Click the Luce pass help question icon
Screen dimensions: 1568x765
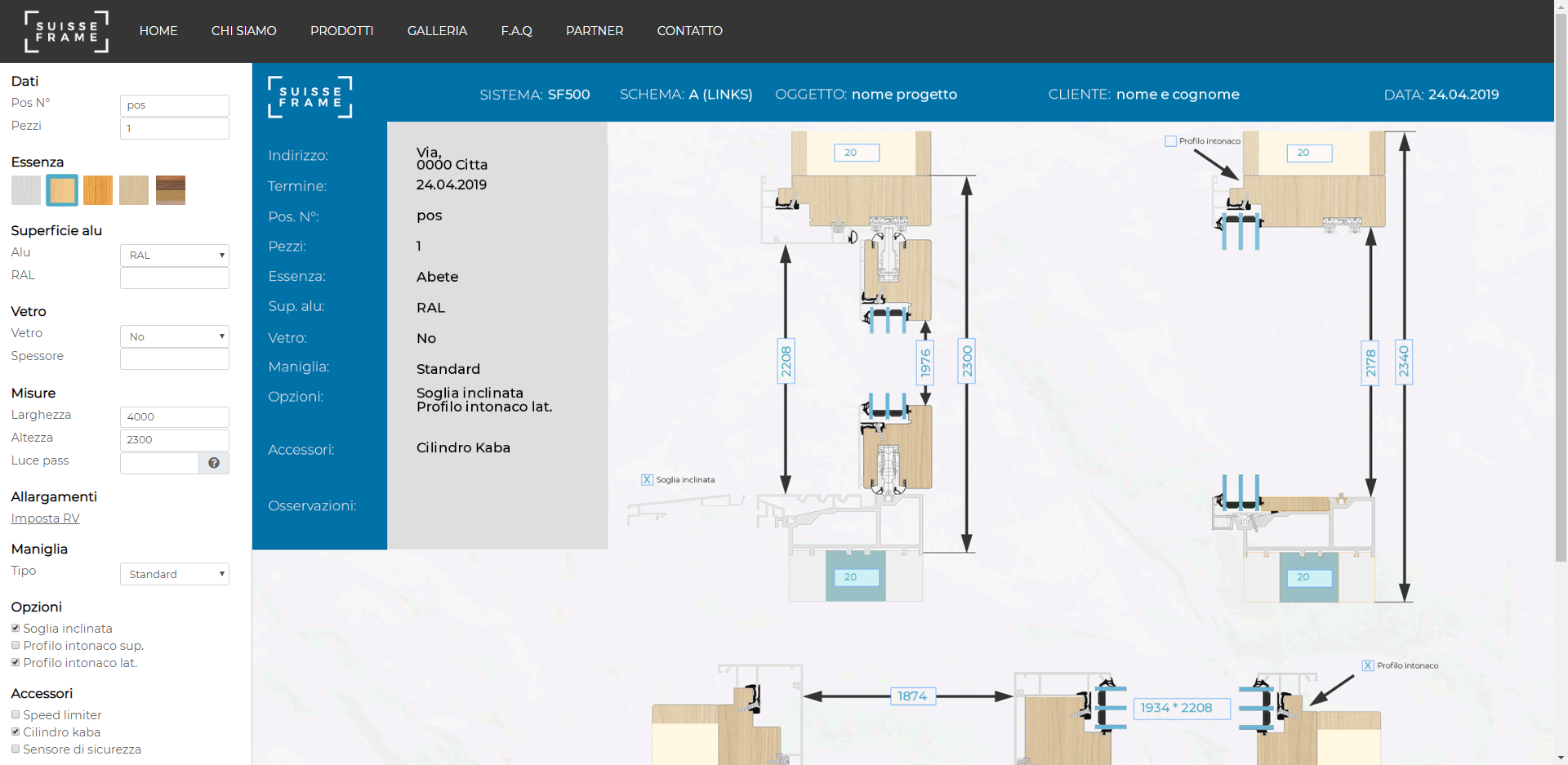point(214,463)
